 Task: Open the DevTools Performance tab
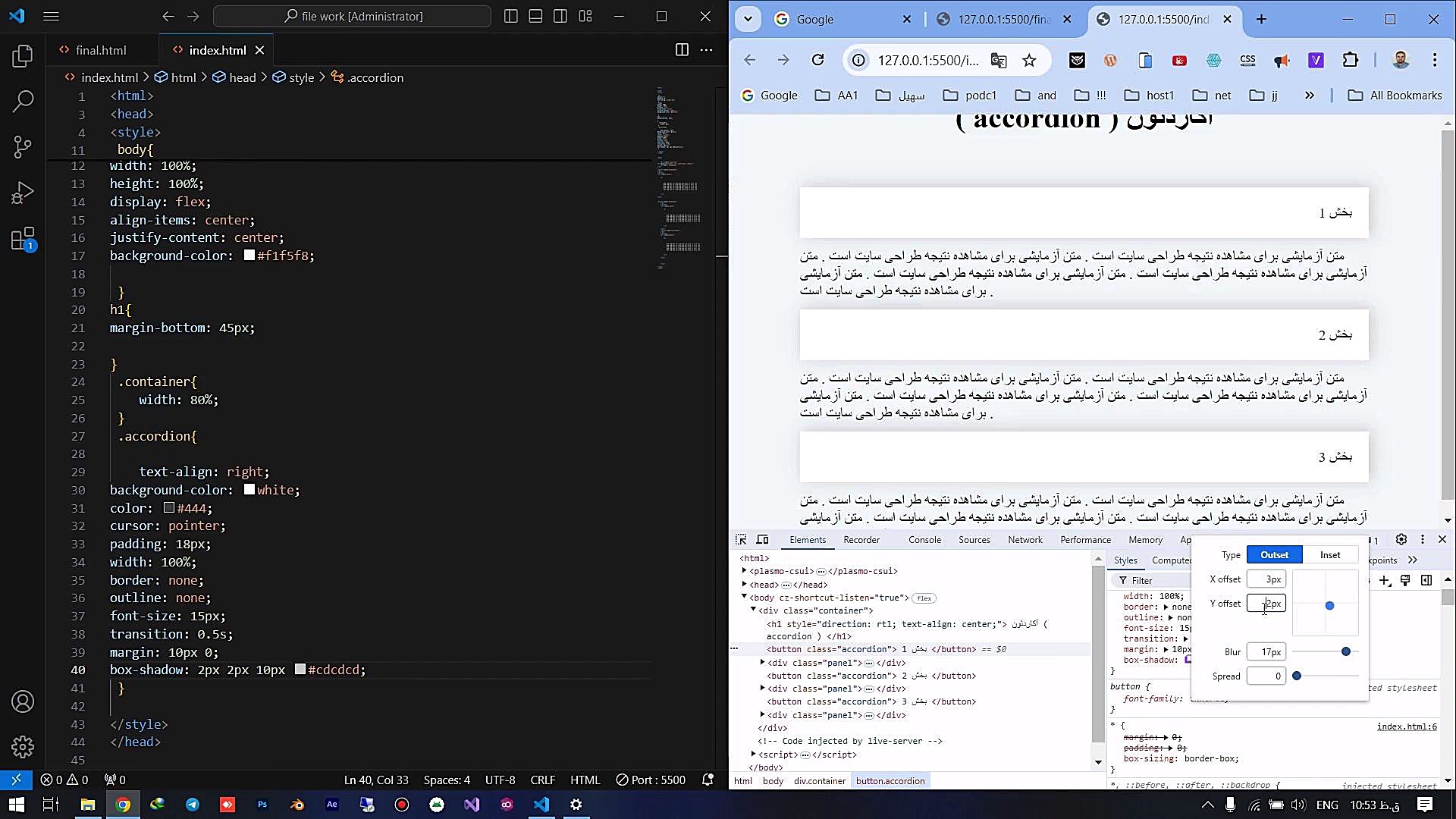click(1085, 540)
